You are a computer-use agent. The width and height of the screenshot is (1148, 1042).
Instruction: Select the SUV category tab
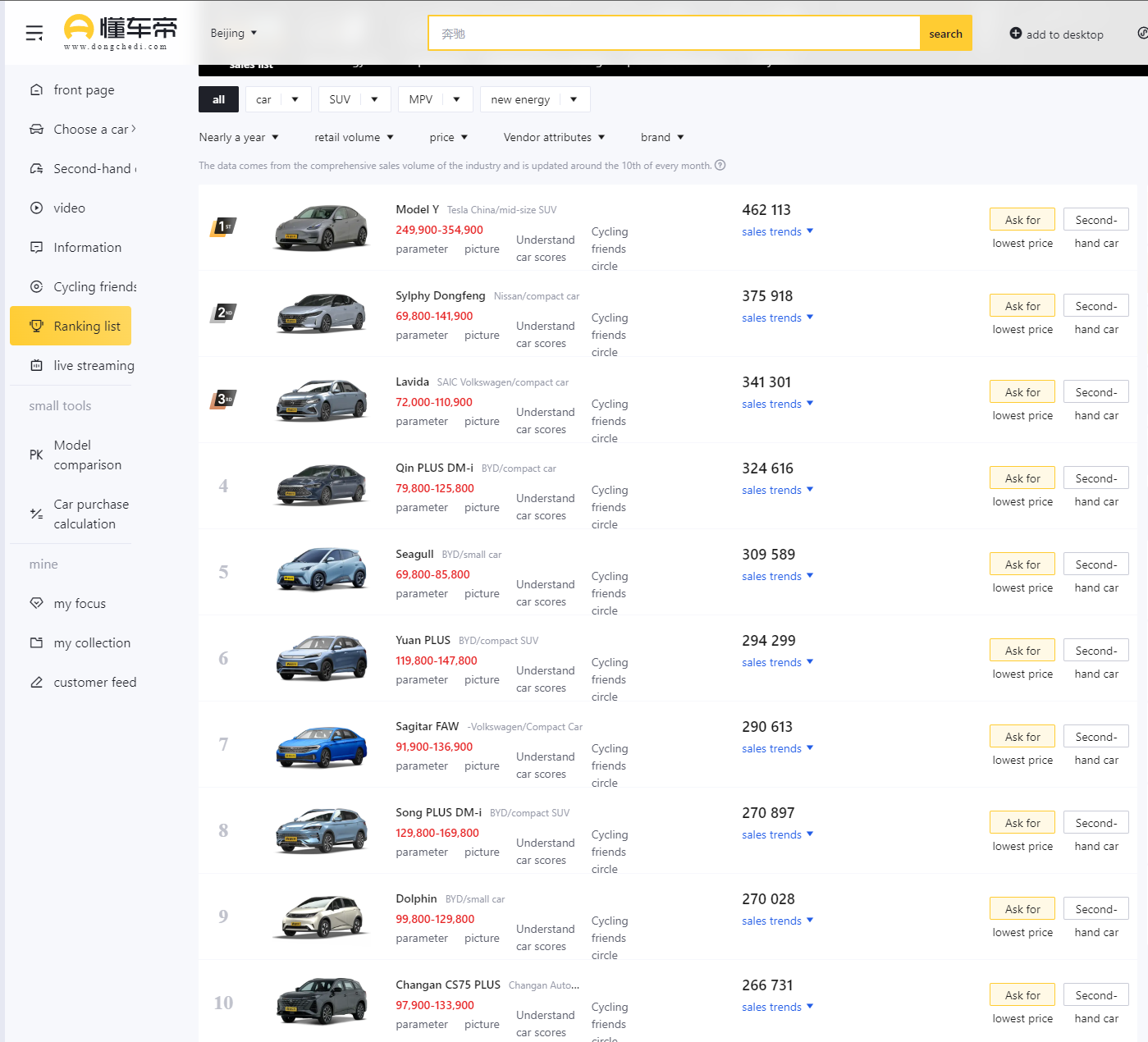point(340,99)
